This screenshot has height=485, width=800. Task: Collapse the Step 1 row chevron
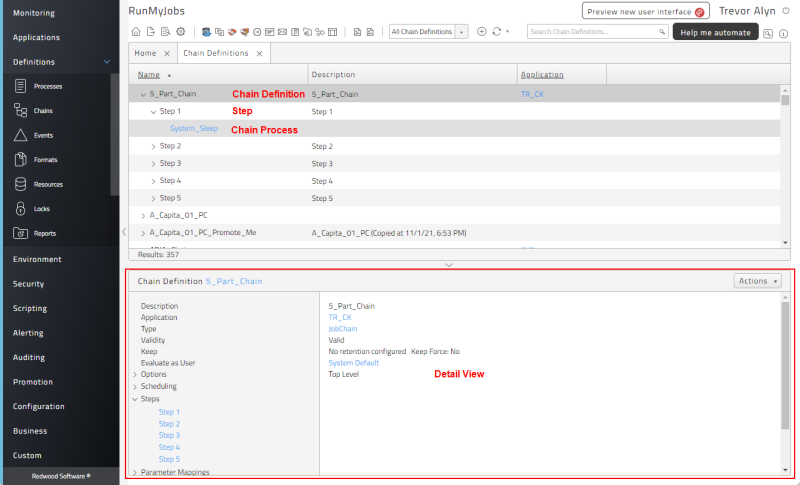153,112
